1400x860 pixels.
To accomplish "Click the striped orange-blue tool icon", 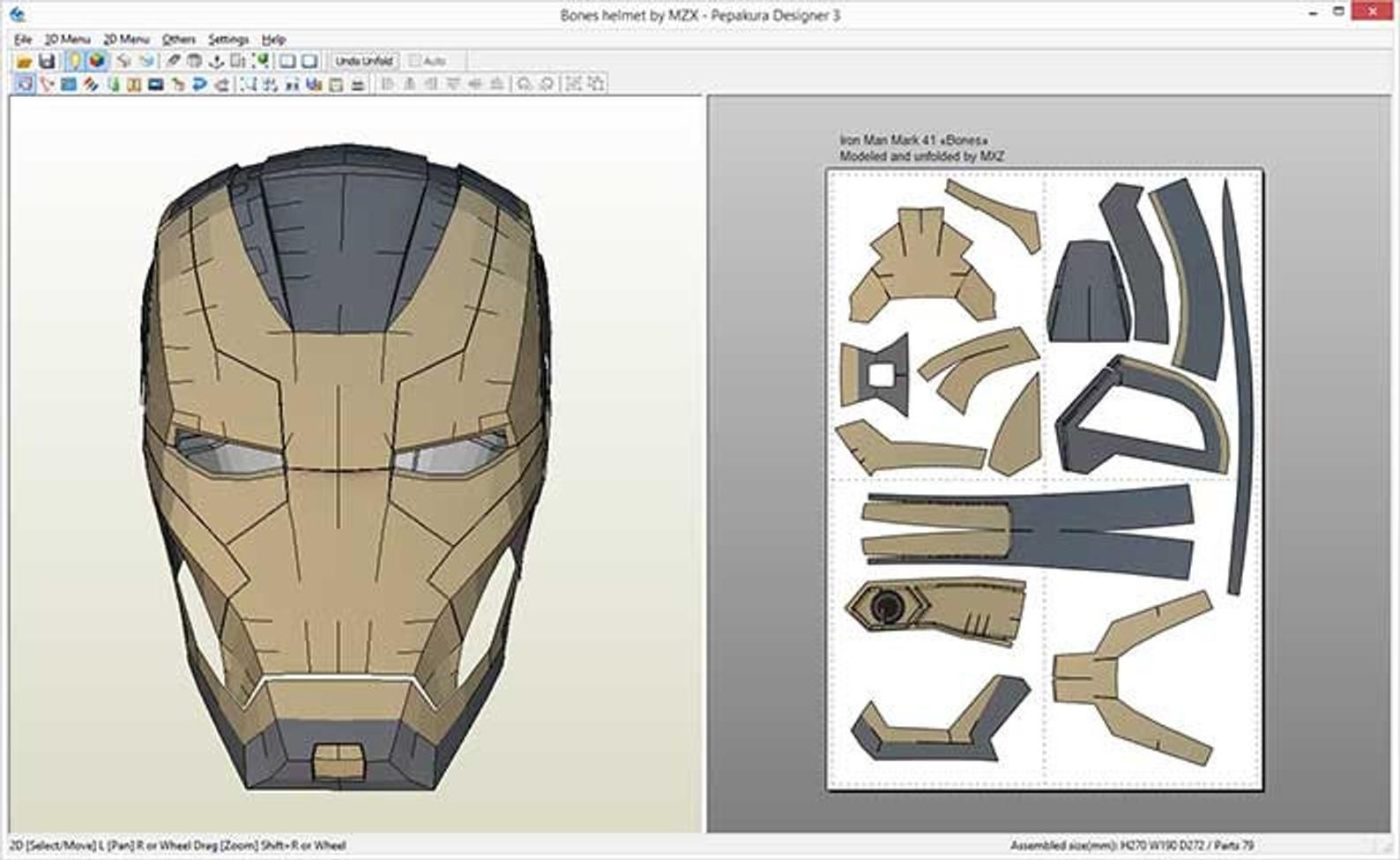I will coord(91,85).
